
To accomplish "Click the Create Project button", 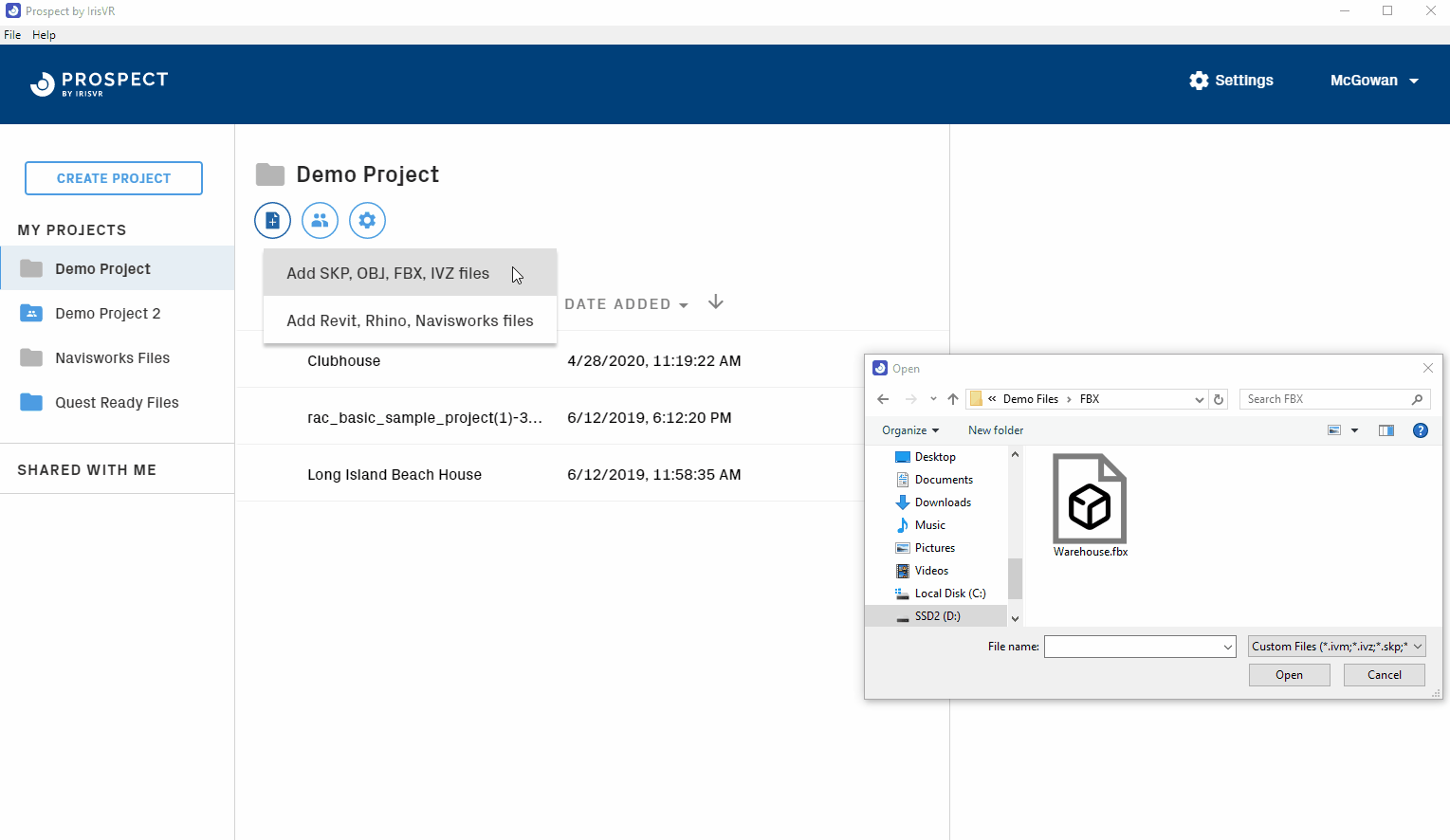I will point(114,178).
